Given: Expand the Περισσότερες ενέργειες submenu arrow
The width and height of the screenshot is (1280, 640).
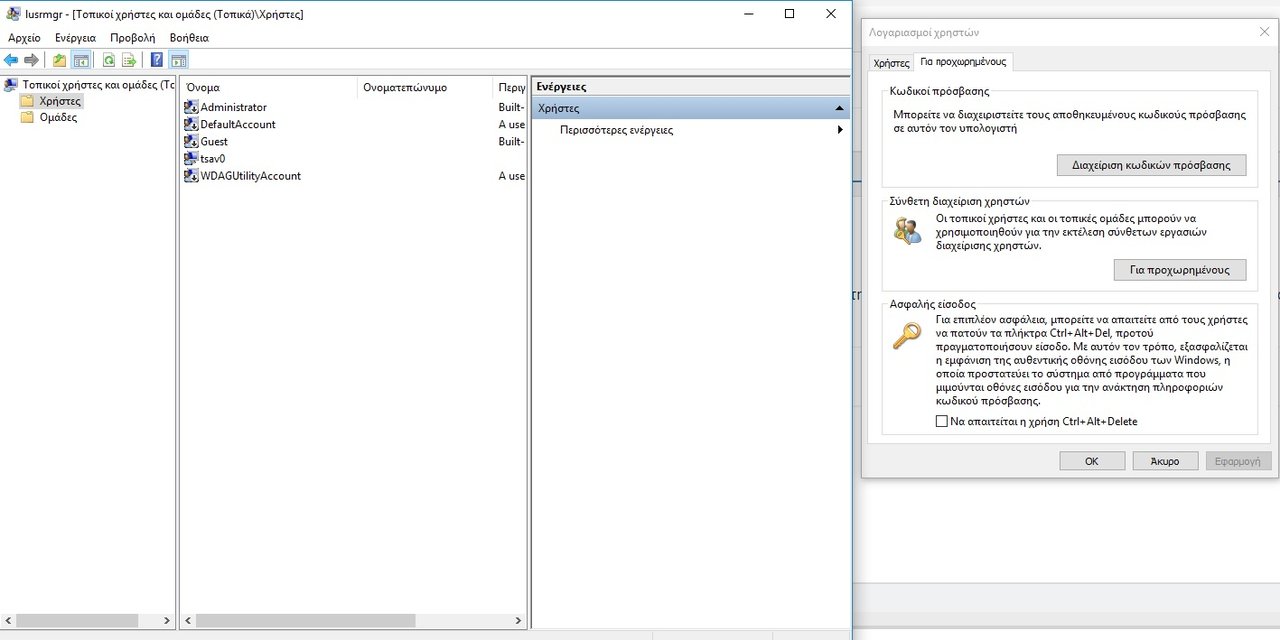Looking at the screenshot, I should pos(840,130).
